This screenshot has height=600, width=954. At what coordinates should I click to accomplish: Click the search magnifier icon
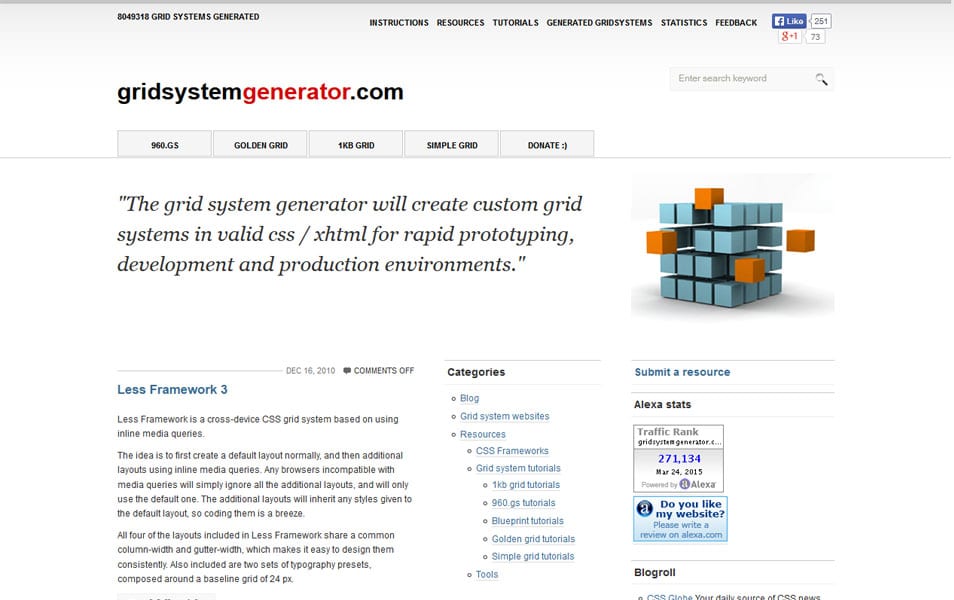coord(821,79)
